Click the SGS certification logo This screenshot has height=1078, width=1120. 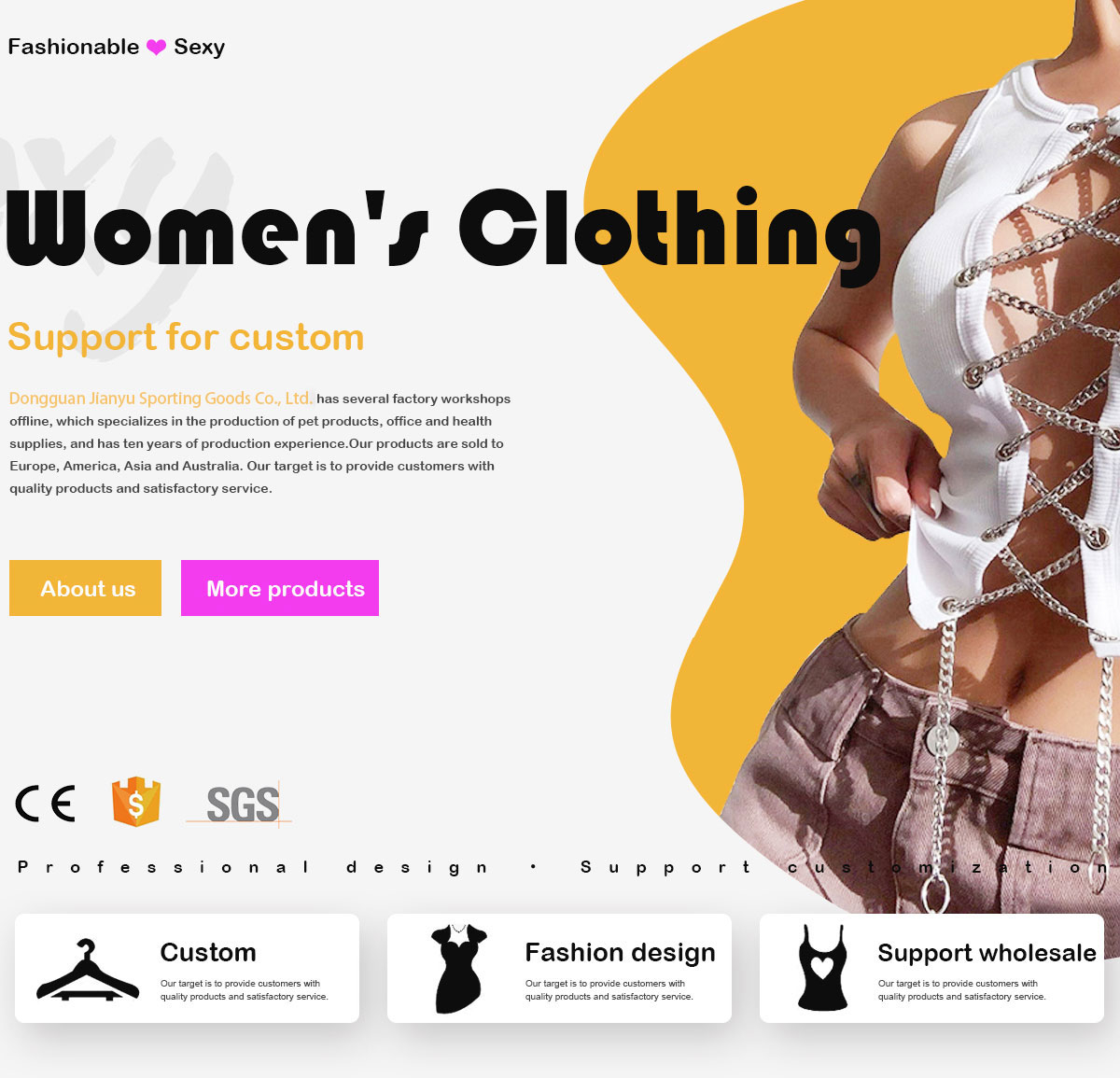(239, 804)
